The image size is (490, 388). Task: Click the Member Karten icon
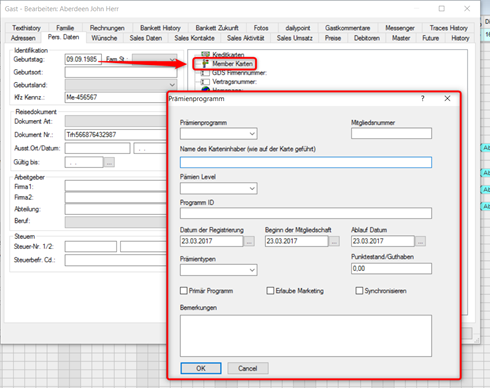205,64
